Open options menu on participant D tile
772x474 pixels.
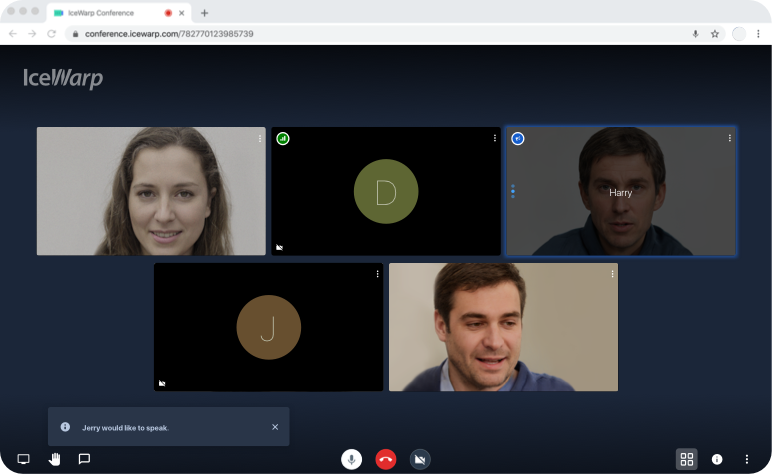pyautogui.click(x=495, y=138)
